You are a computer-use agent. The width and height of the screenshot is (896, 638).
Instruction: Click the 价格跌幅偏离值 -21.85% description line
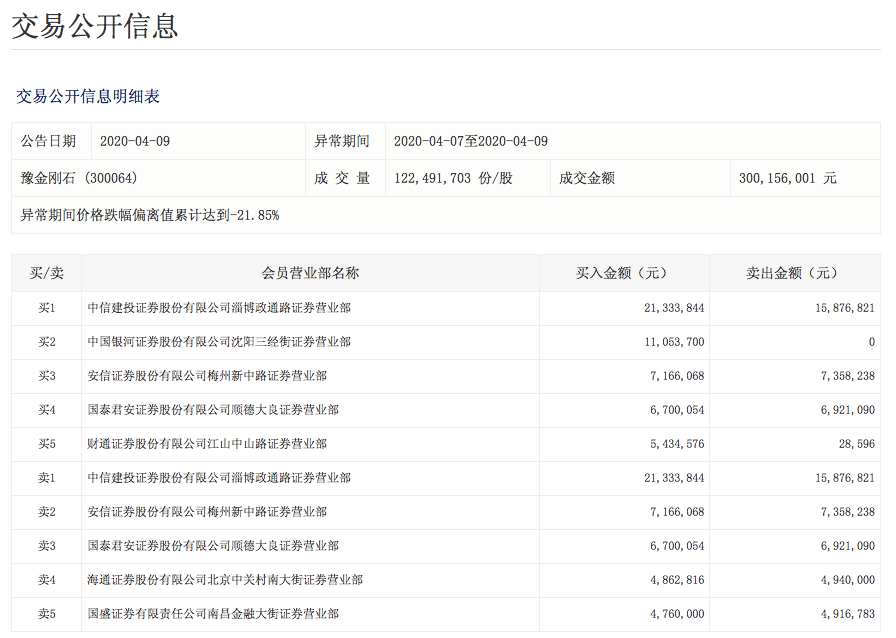(x=150, y=215)
